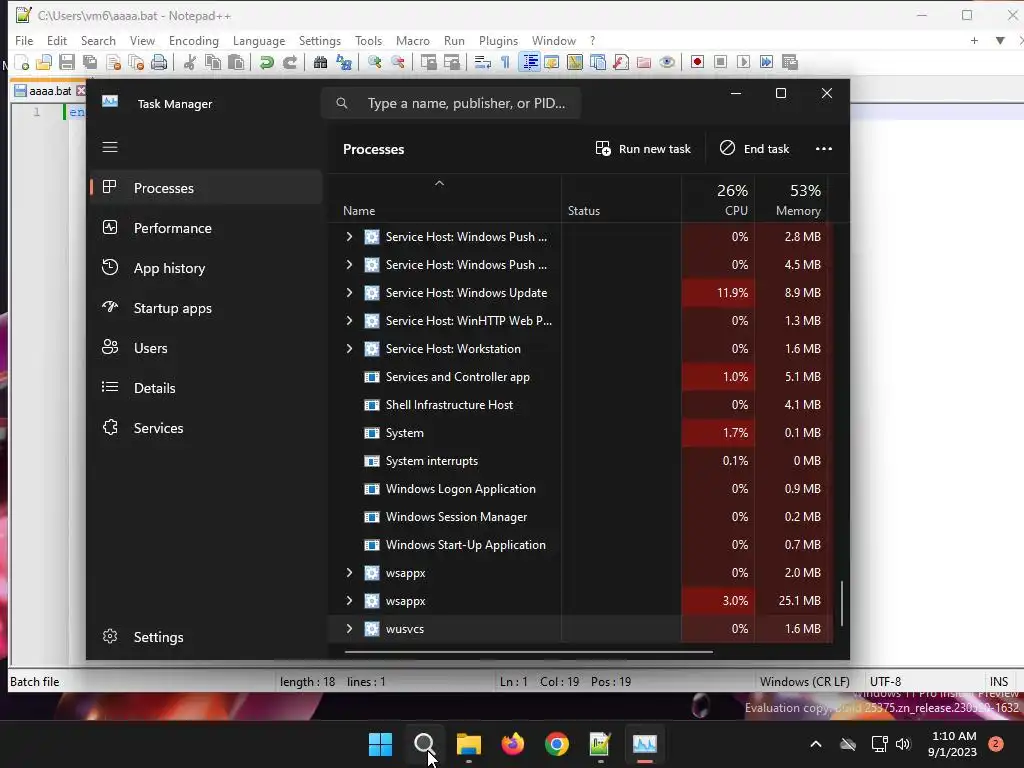Click the Print icon in Notepad++ toolbar
Viewport: 1024px width, 768px height.
(x=159, y=63)
